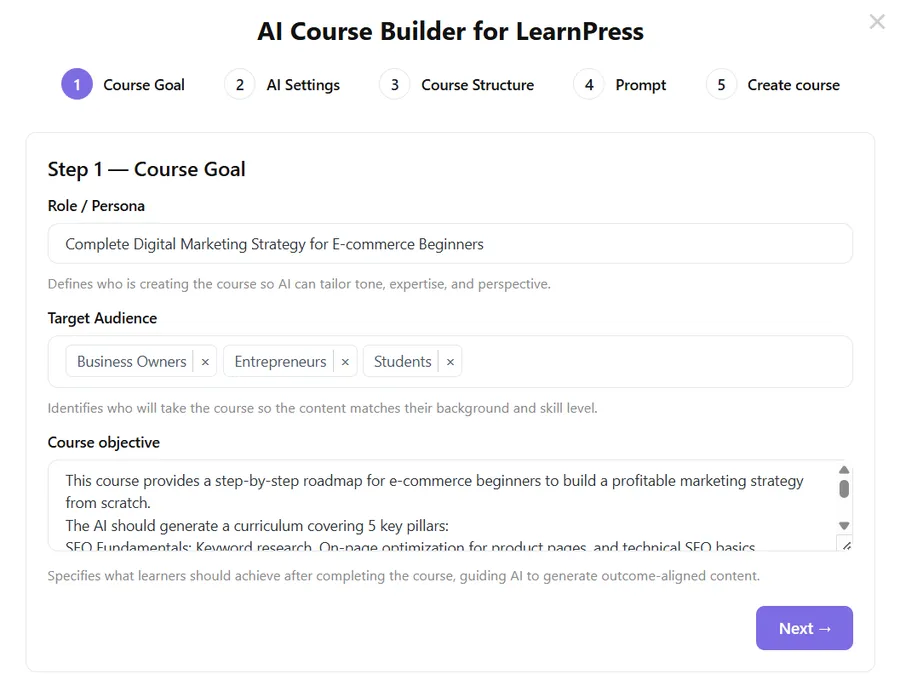
Task: Remove the Entrepreneurs audience tag
Action: (345, 361)
